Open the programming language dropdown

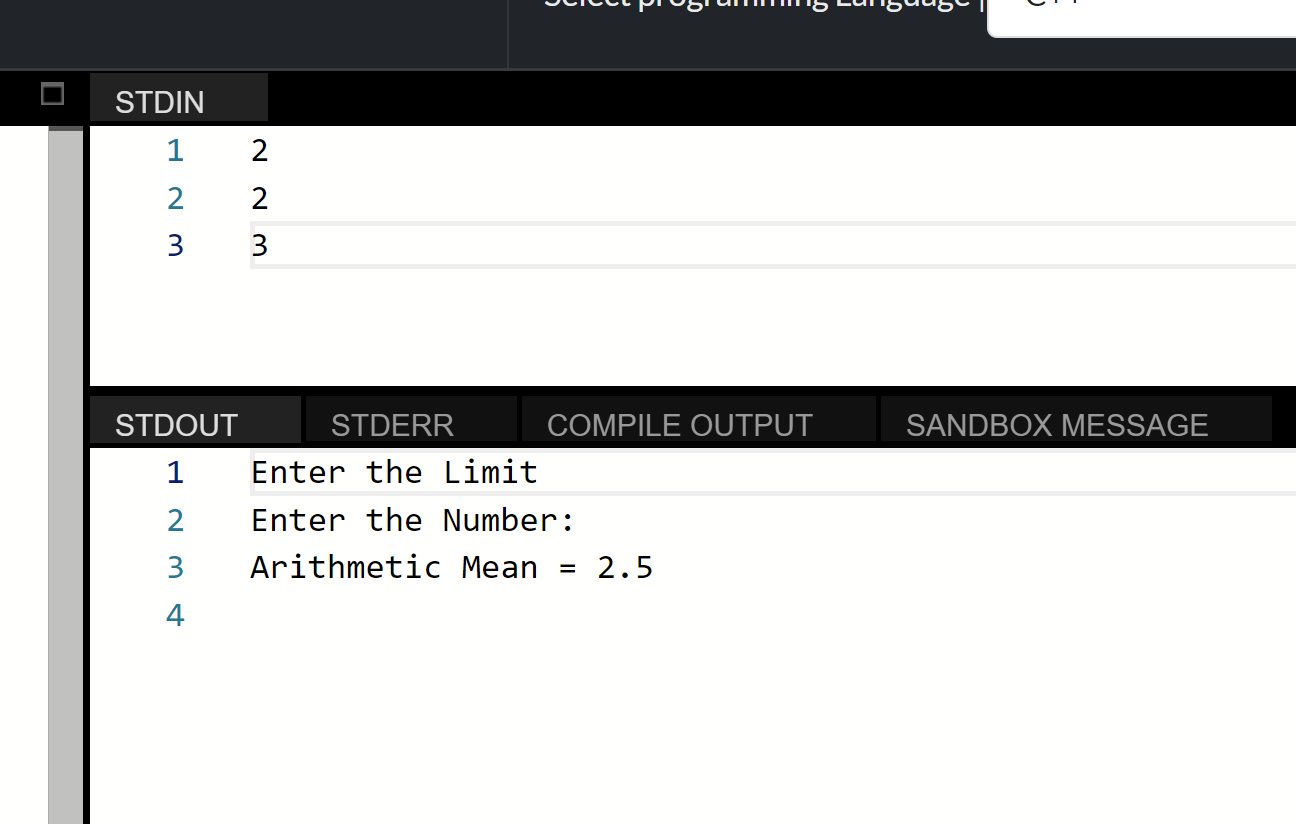[1140, 20]
